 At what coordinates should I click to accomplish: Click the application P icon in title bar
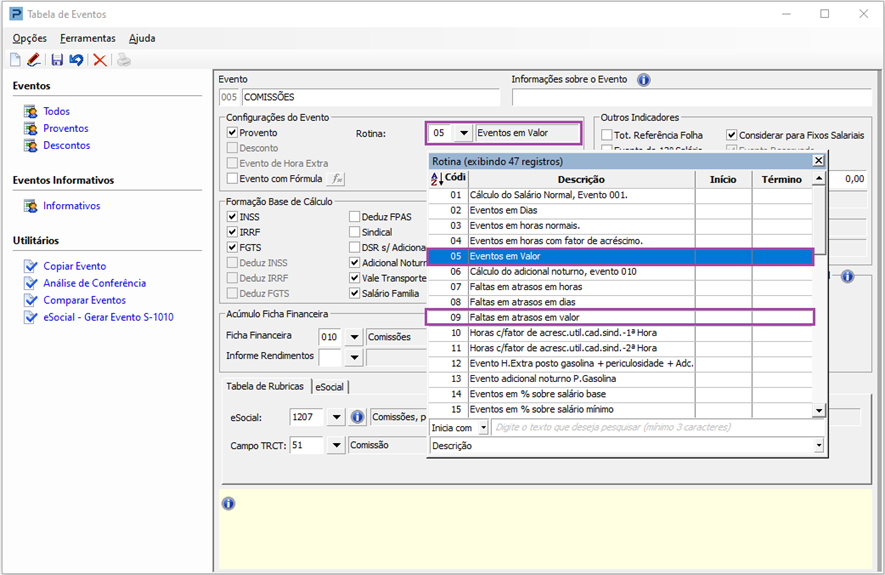coord(16,14)
